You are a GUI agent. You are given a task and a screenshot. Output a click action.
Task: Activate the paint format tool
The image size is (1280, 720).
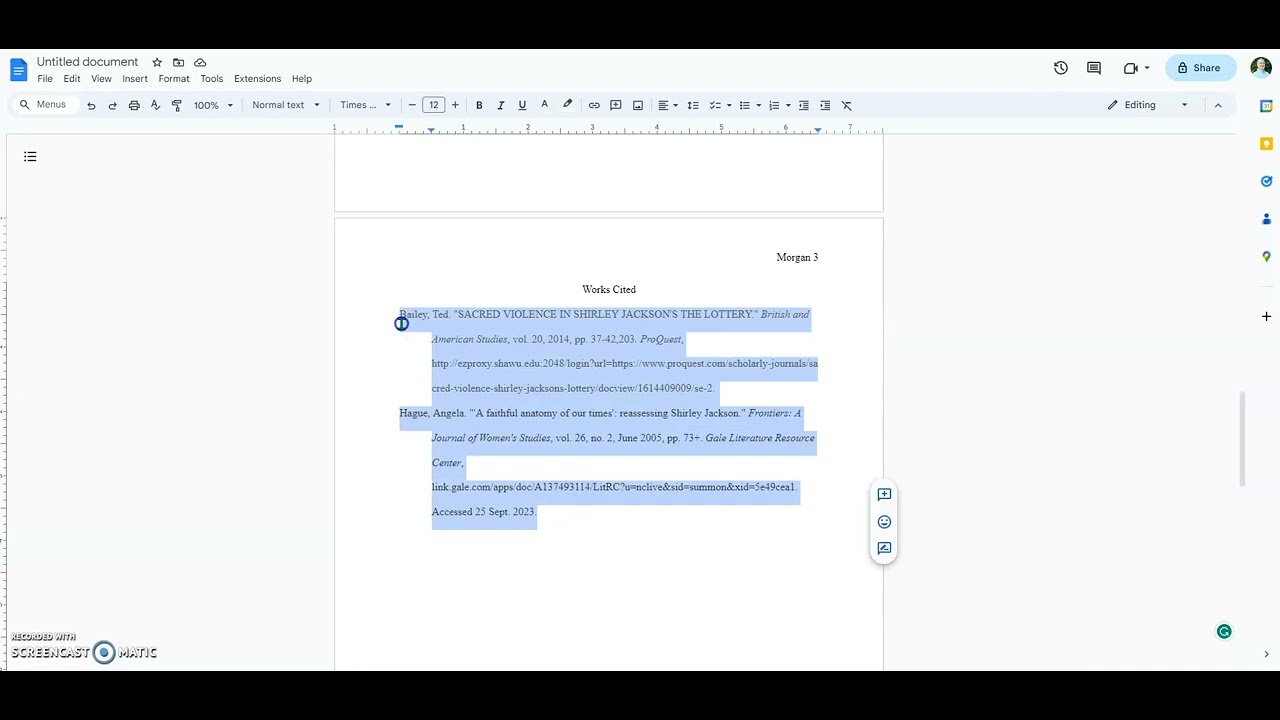[x=177, y=105]
